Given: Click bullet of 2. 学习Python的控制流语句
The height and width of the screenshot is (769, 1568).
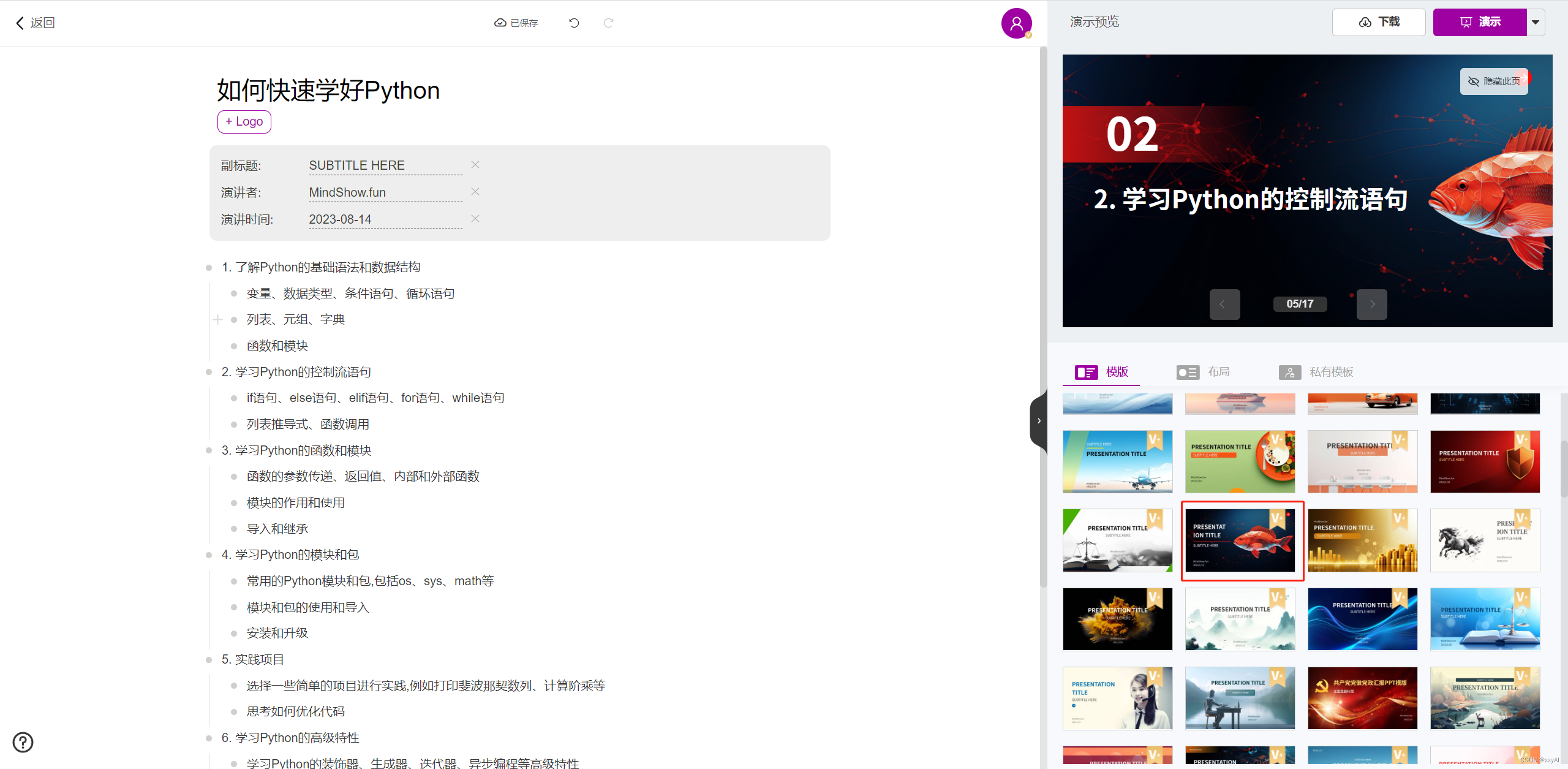Looking at the screenshot, I should pyautogui.click(x=209, y=372).
